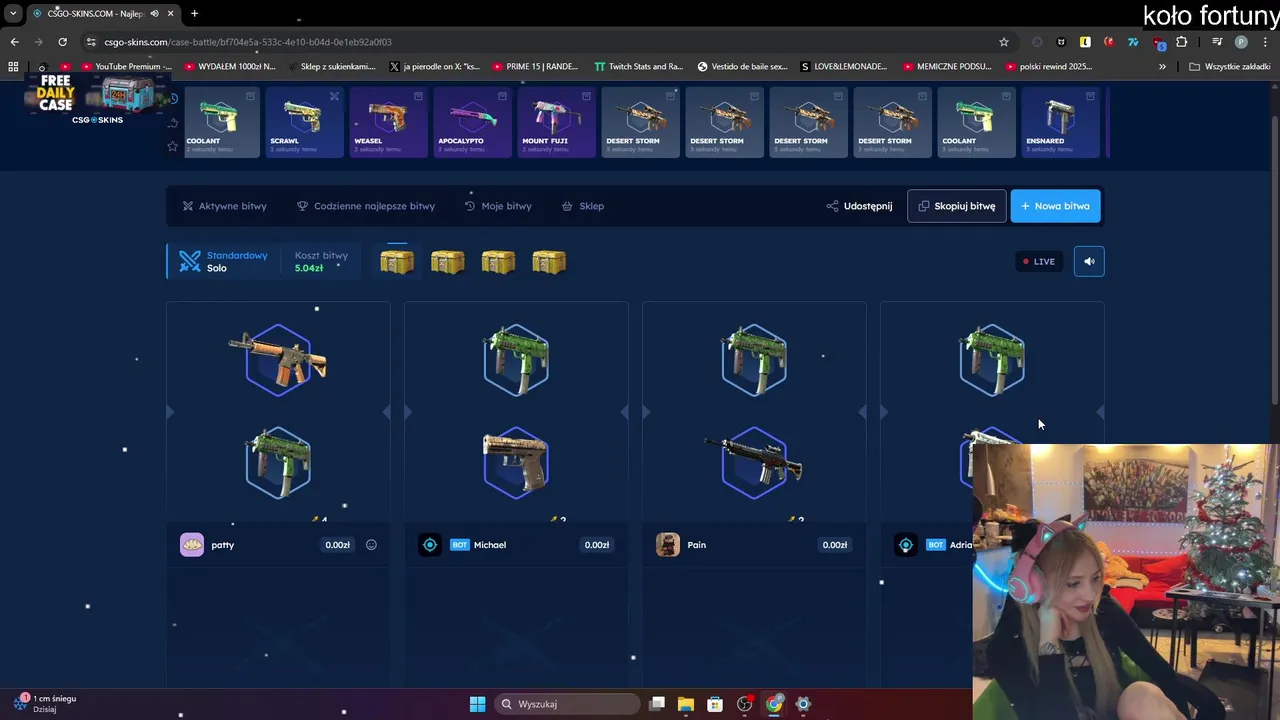The image size is (1280, 720).
Task: Open the Apocalypto drop card
Action: pos(472,122)
